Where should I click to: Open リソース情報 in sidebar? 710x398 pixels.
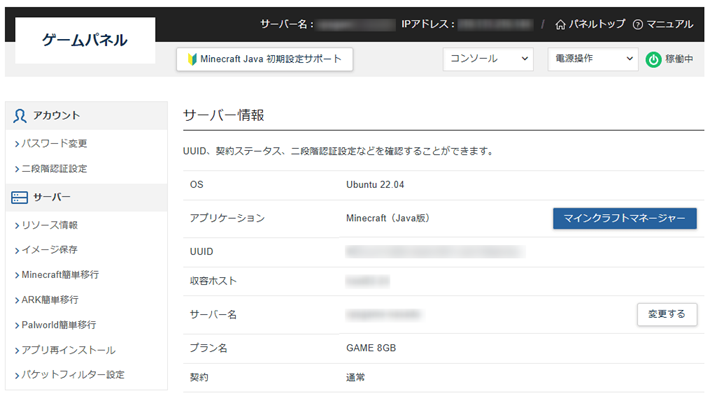49,225
